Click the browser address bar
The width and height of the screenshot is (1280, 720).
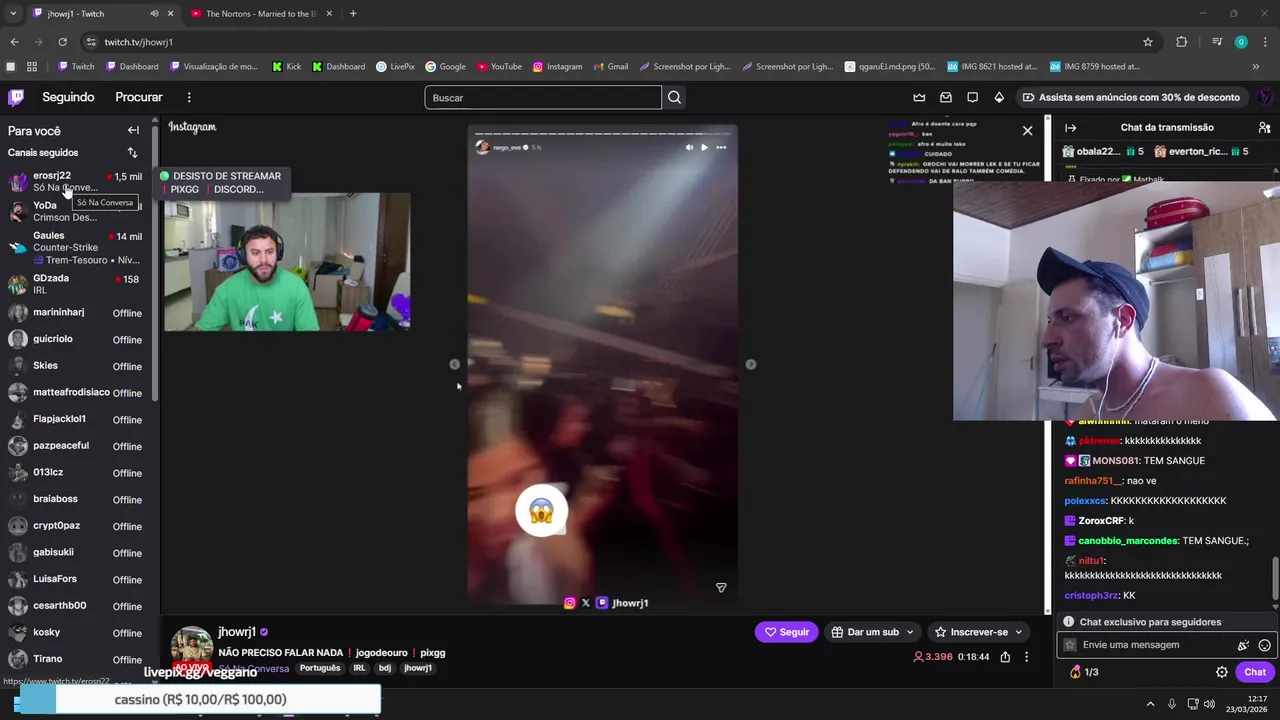point(610,42)
